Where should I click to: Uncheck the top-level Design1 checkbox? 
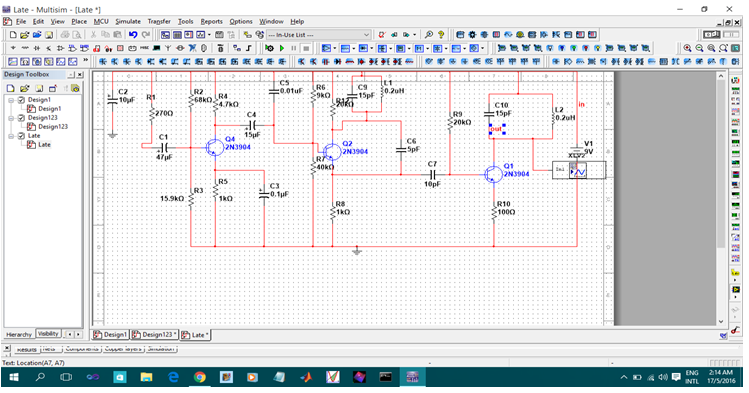point(21,100)
